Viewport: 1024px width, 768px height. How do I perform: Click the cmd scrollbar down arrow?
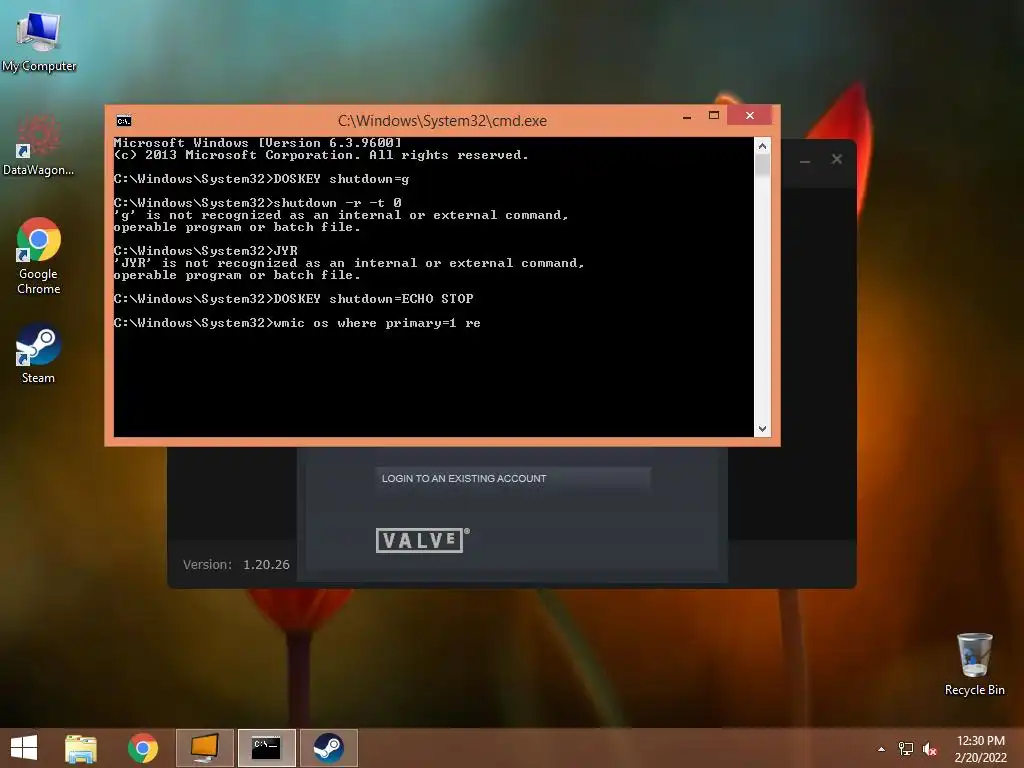[x=762, y=429]
